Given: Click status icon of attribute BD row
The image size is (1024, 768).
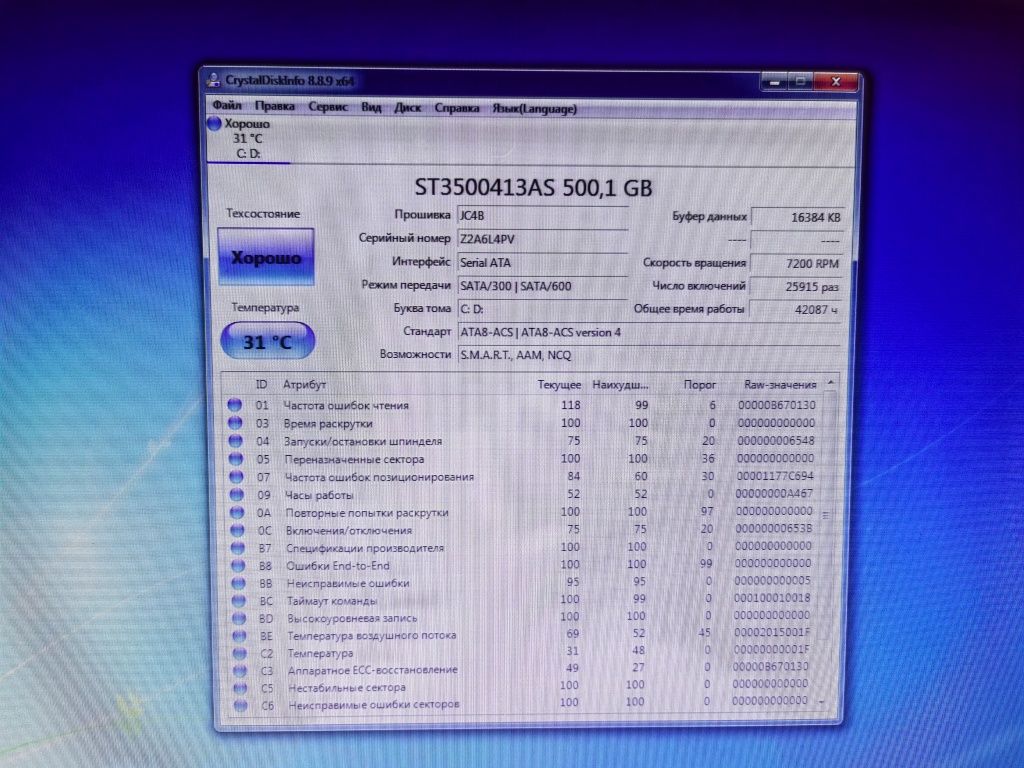Looking at the screenshot, I should (239, 618).
